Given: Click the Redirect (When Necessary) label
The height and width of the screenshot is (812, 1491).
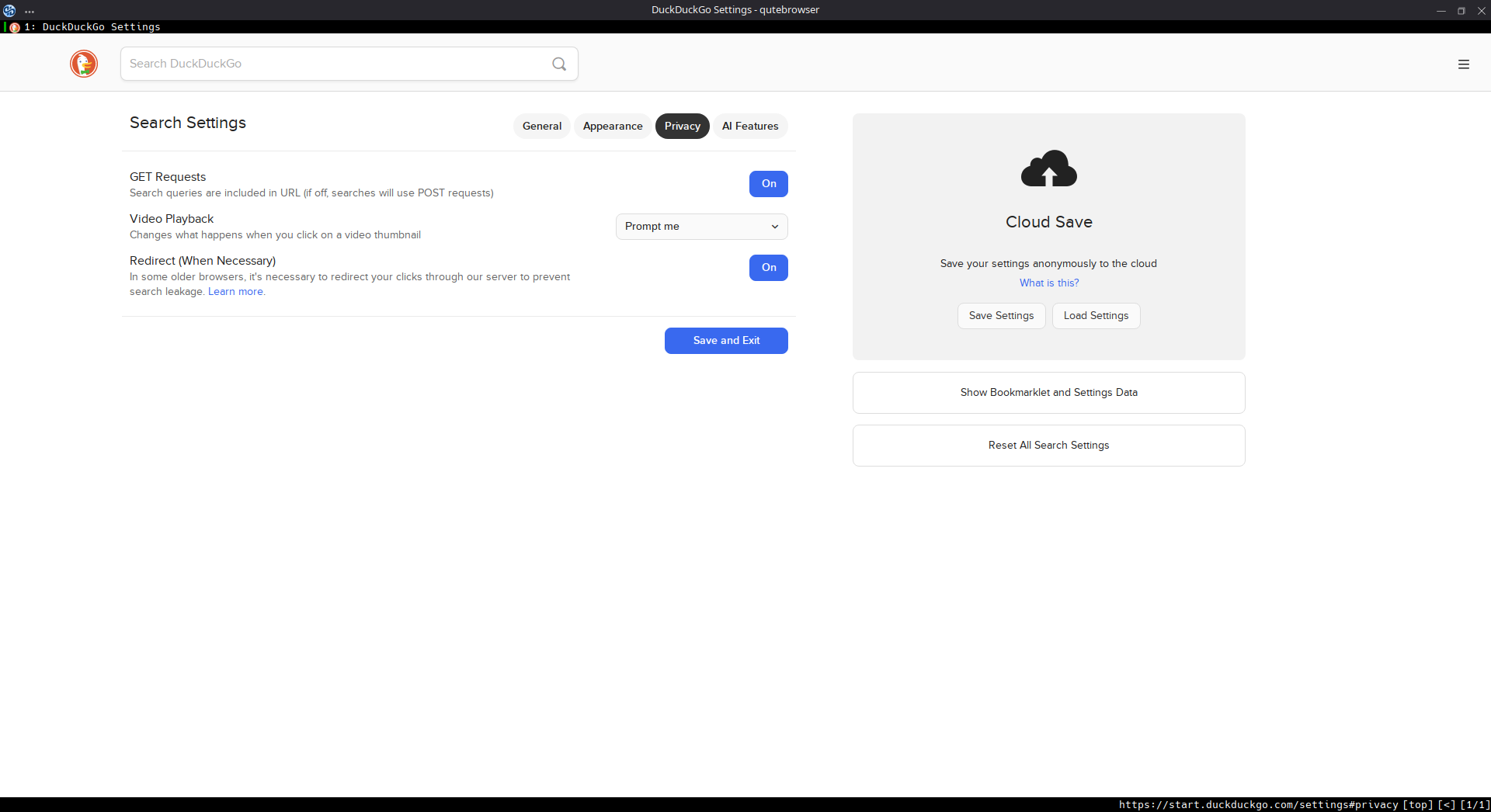Looking at the screenshot, I should click(203, 261).
